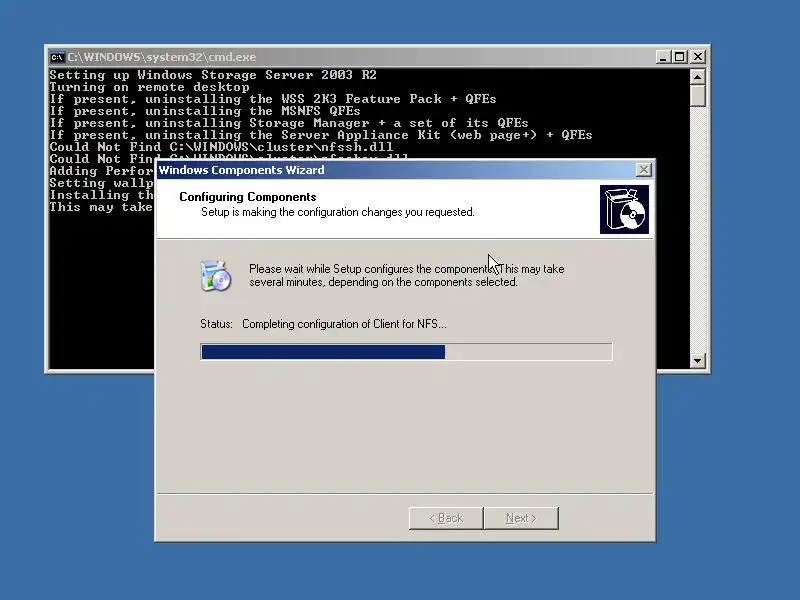Viewport: 800px width, 600px height.
Task: Click the grayed-out Next button
Action: click(x=521, y=518)
